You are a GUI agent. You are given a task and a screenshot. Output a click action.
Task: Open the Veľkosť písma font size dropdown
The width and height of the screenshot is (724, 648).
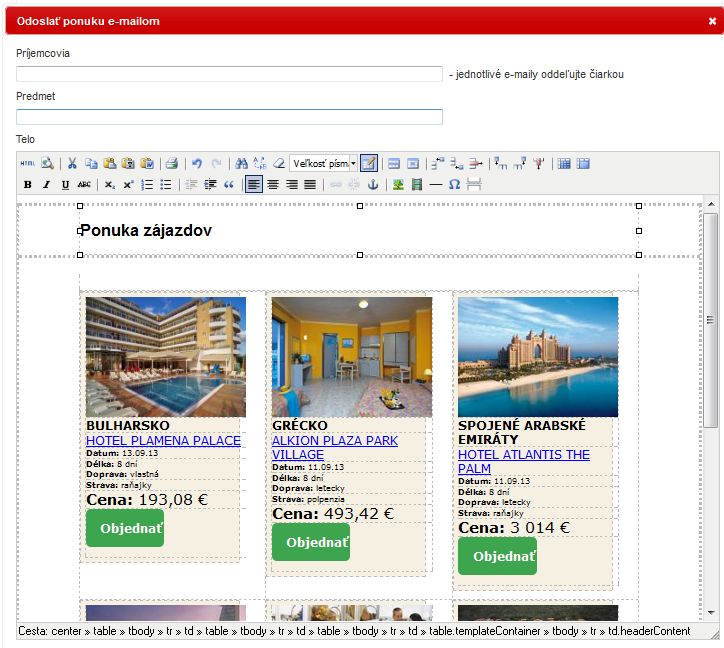[x=324, y=164]
